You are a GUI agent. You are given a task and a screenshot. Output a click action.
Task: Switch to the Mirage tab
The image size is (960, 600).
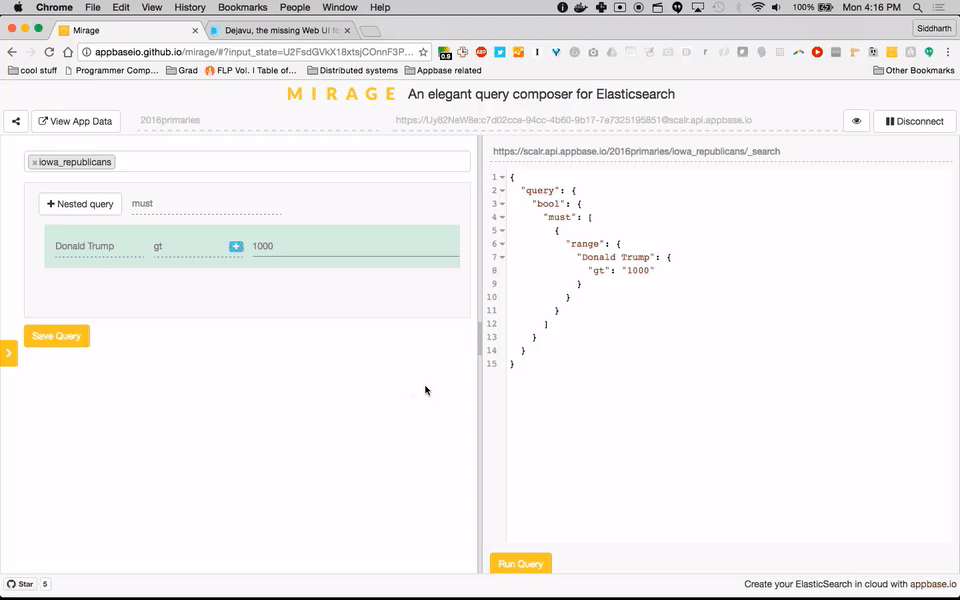pyautogui.click(x=129, y=30)
